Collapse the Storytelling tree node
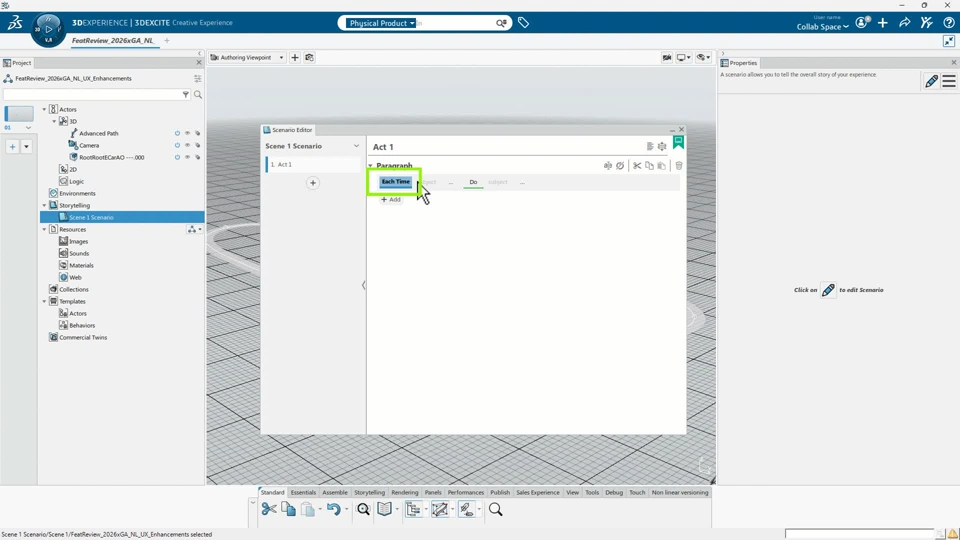The width and height of the screenshot is (960, 540). [44, 205]
